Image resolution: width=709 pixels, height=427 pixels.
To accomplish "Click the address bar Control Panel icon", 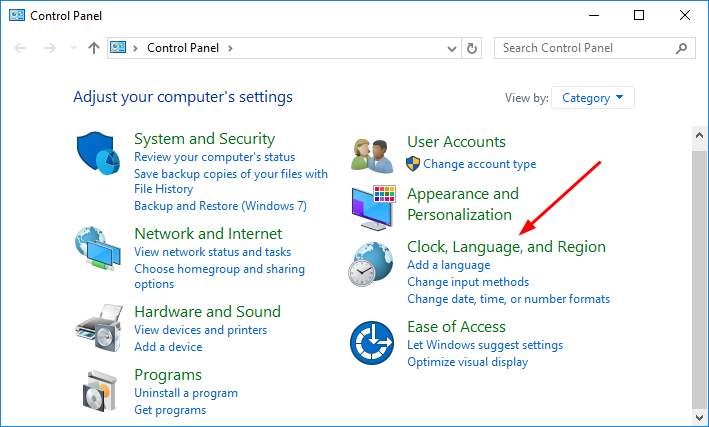I will pos(118,47).
